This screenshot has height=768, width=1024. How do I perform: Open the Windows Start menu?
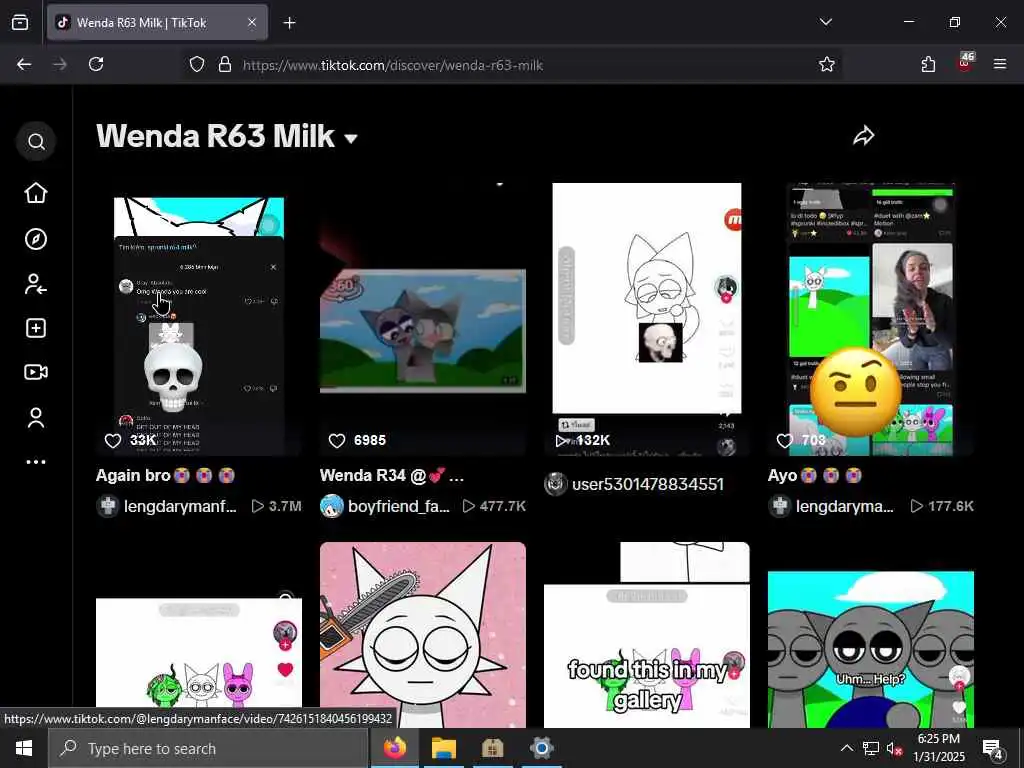click(x=24, y=748)
